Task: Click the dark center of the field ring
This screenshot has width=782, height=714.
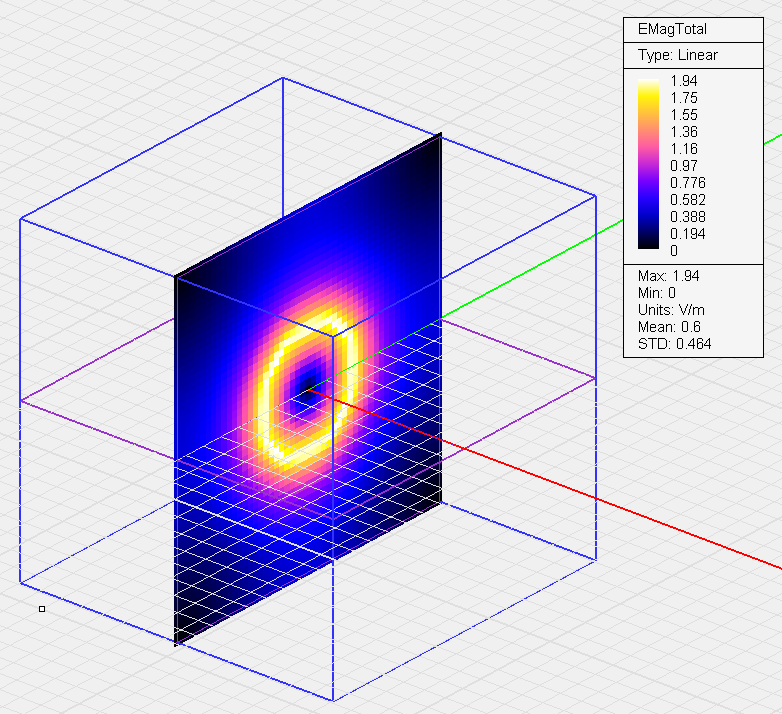Action: click(x=309, y=384)
